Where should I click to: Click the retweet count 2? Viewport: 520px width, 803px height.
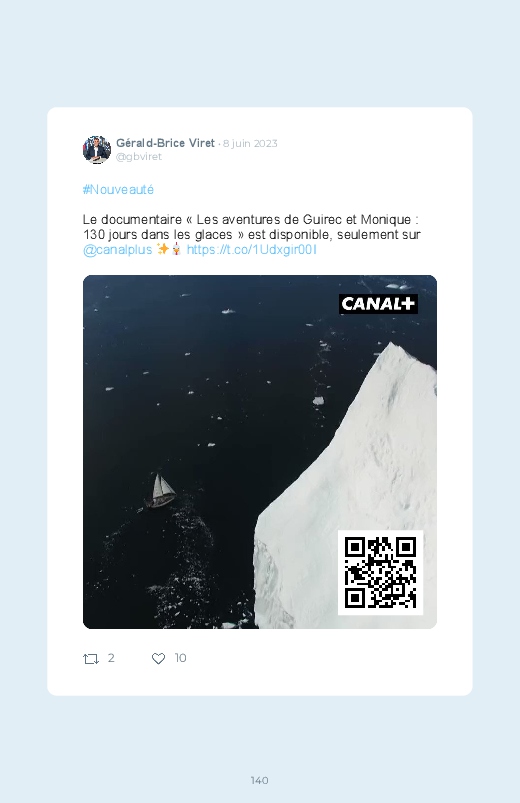(111, 658)
